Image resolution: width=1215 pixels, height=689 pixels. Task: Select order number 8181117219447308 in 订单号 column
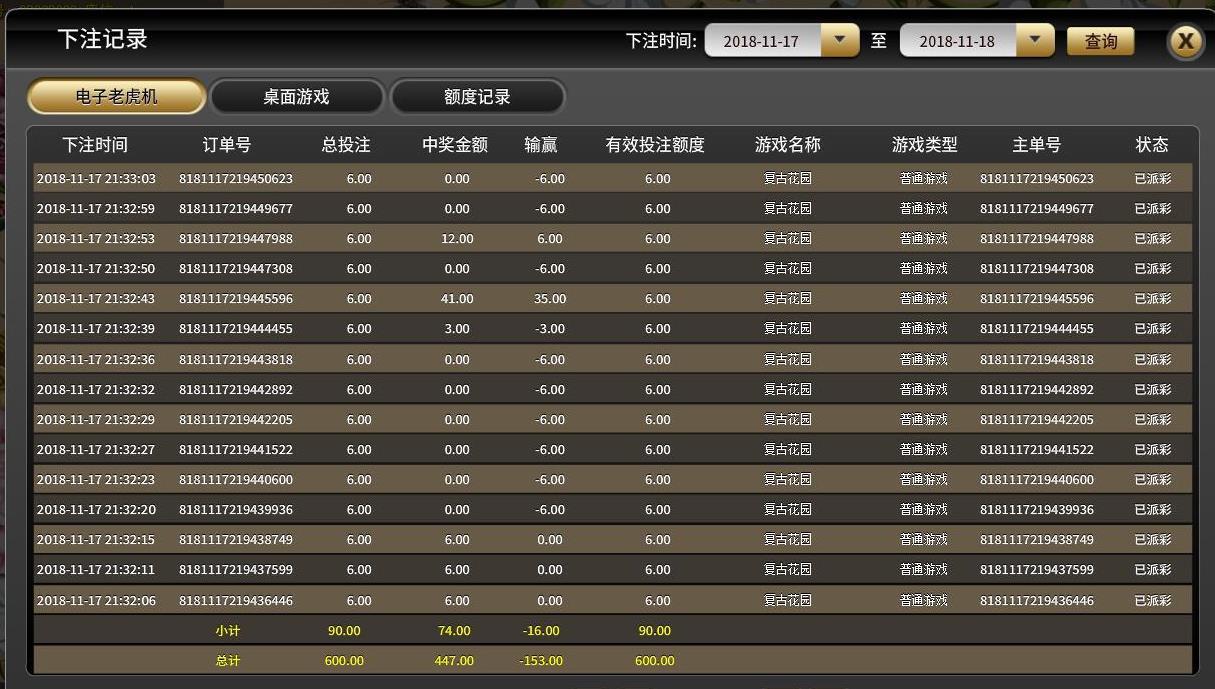click(236, 269)
